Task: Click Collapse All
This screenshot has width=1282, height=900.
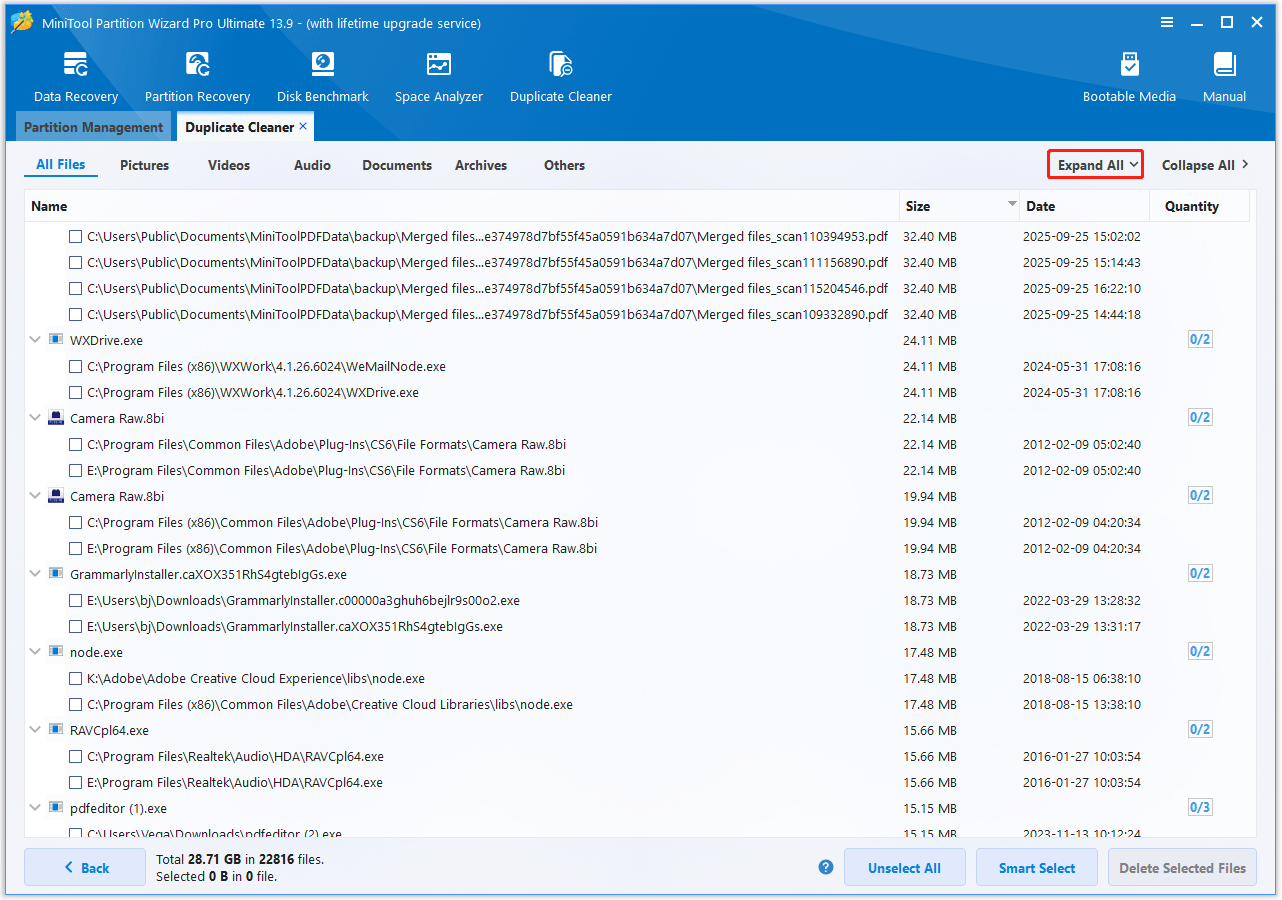Action: pos(1205,165)
